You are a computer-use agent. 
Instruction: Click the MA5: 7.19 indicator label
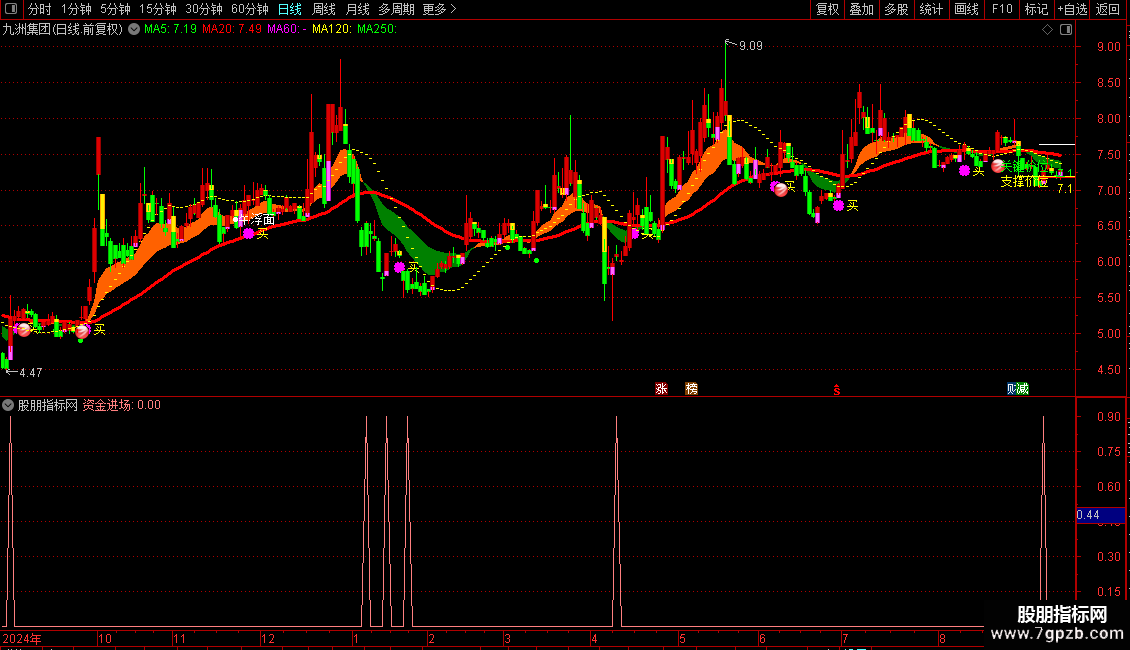coord(170,29)
